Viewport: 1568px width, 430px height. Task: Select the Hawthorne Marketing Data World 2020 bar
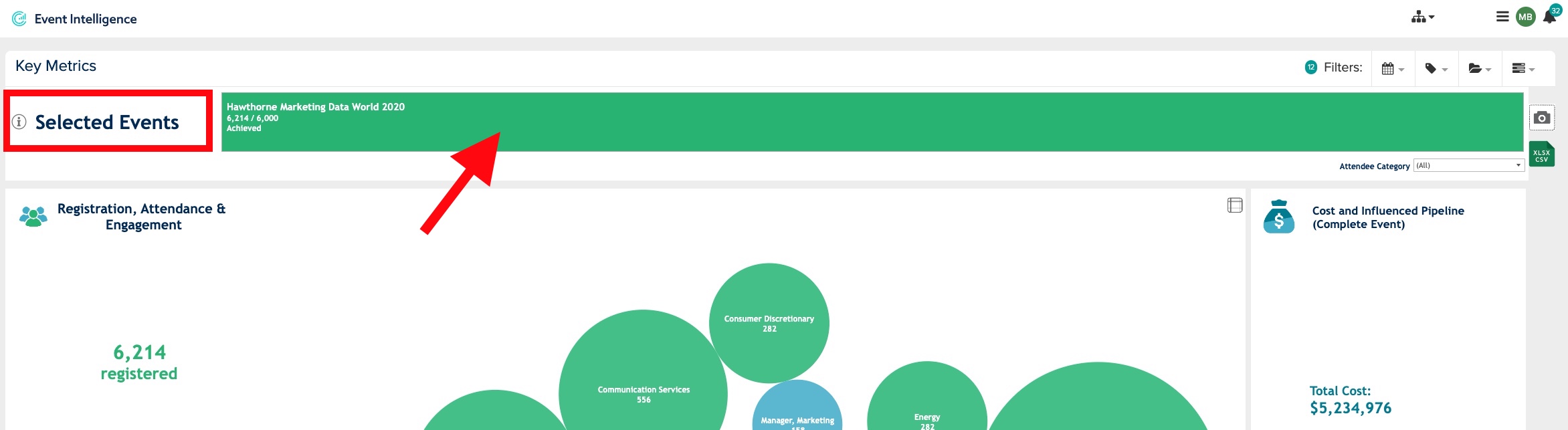coord(872,122)
